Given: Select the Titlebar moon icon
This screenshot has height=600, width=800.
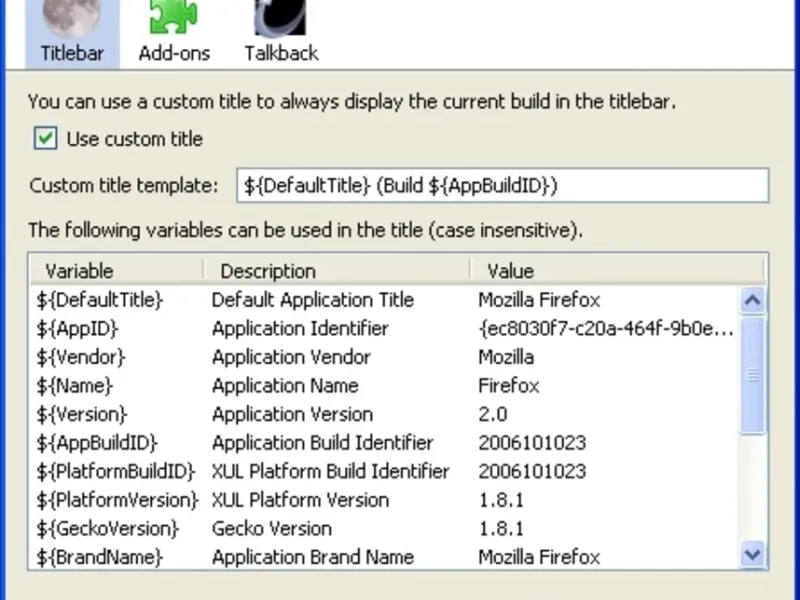Looking at the screenshot, I should pyautogui.click(x=72, y=16).
